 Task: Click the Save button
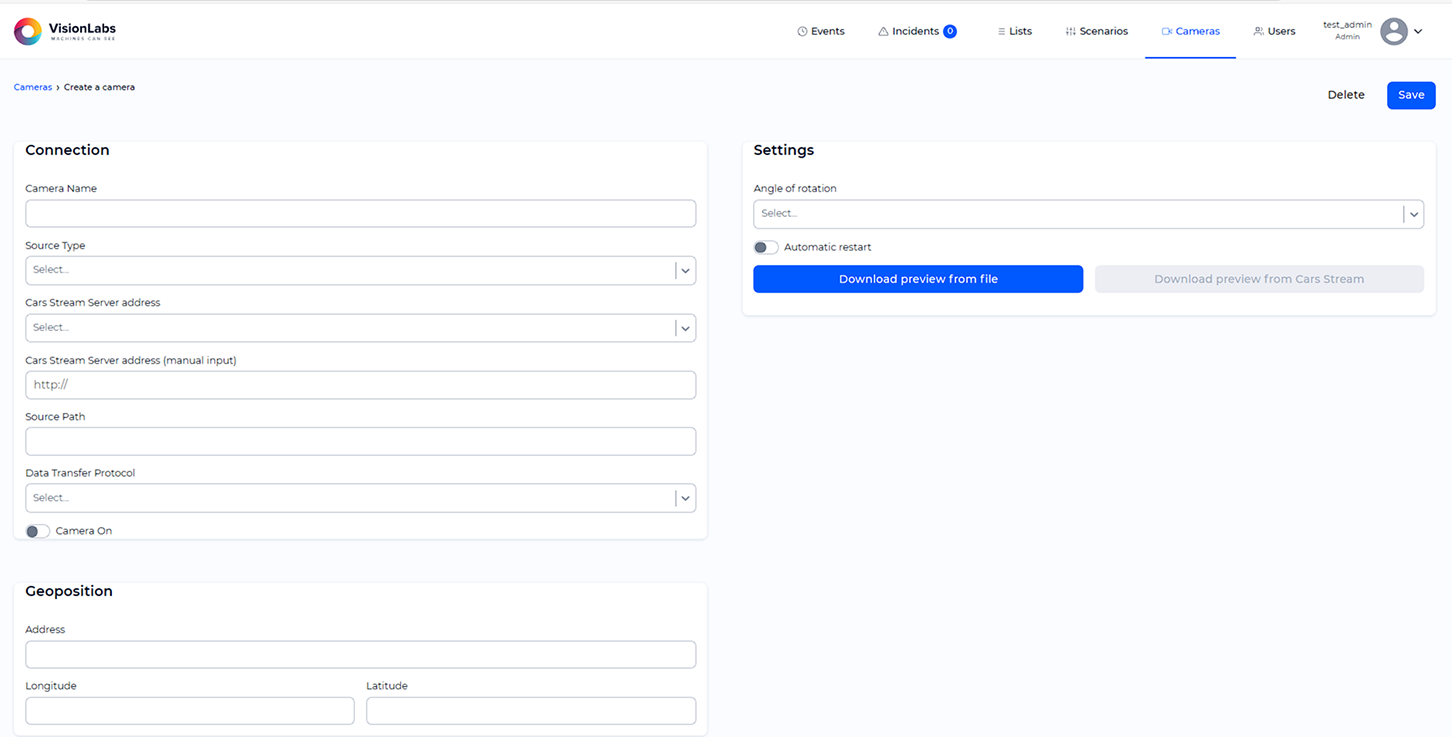pos(1410,94)
